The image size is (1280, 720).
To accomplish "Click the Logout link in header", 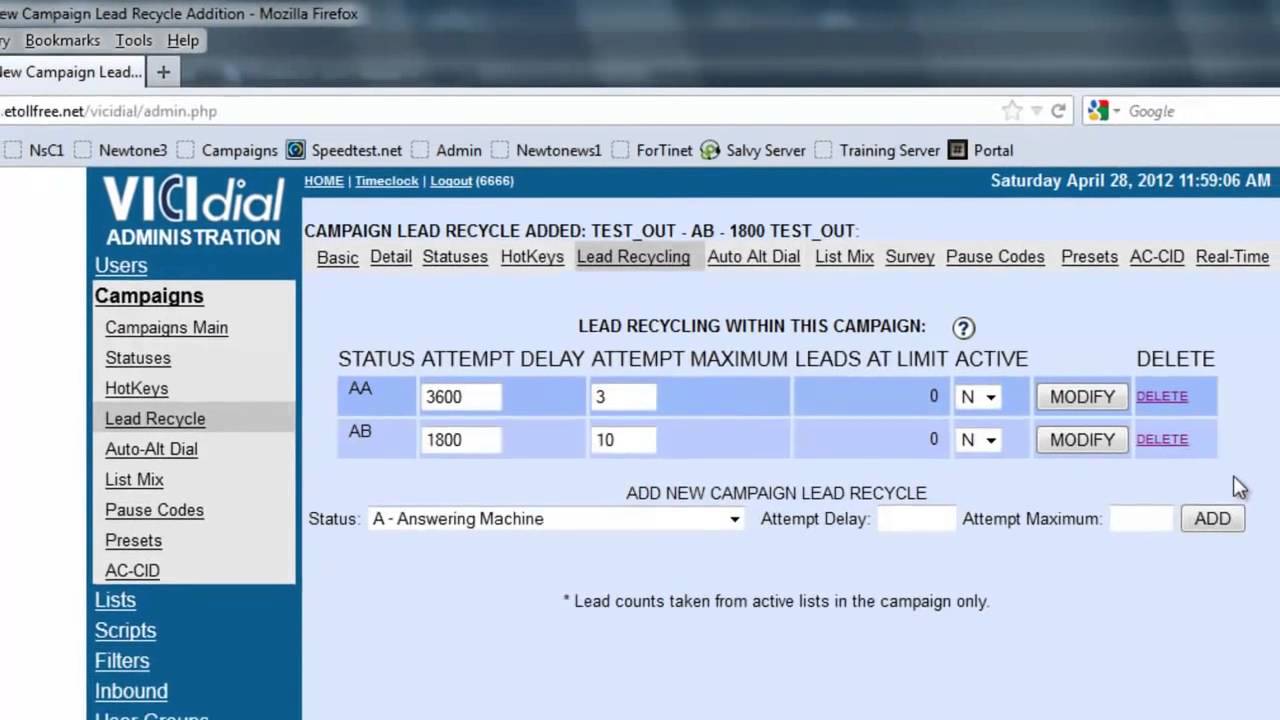I will (x=451, y=181).
